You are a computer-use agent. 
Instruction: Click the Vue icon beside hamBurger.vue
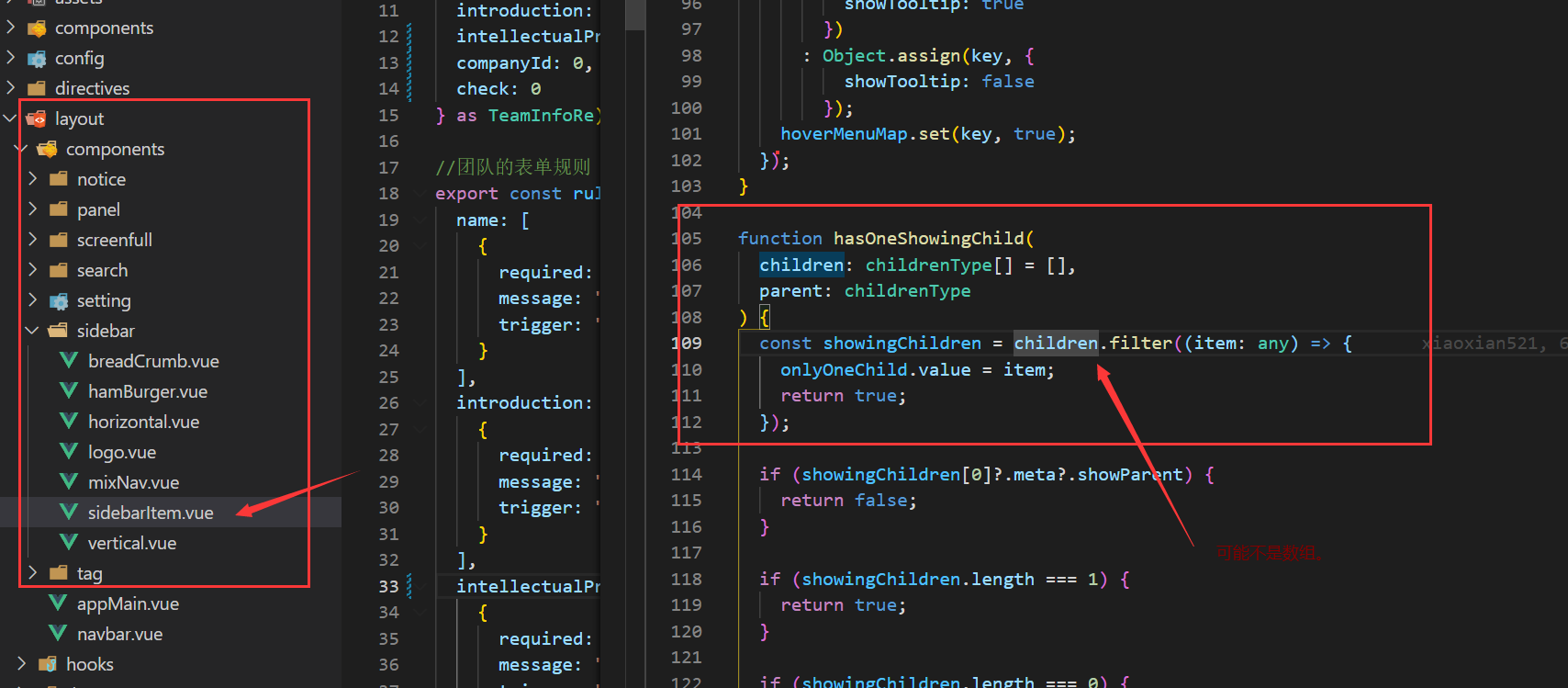click(x=69, y=391)
